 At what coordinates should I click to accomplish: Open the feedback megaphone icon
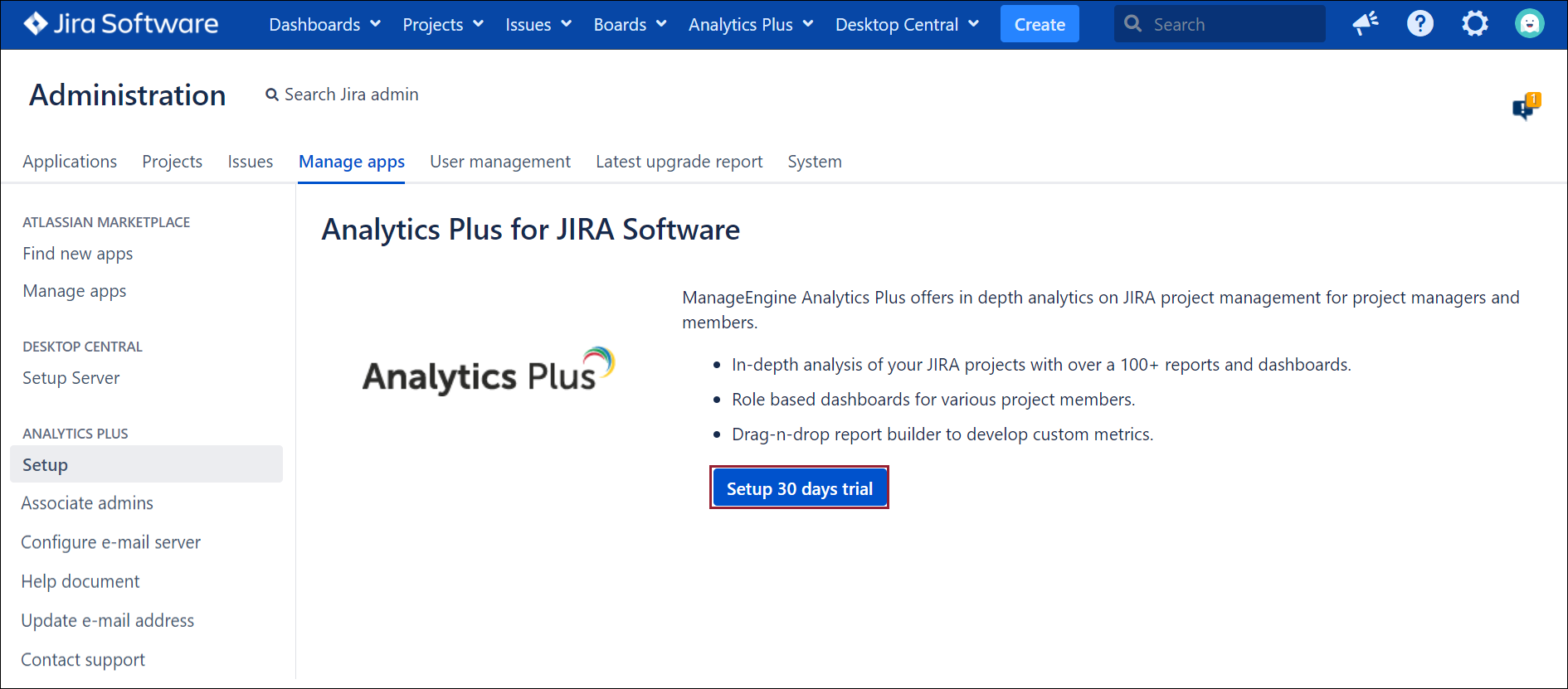point(1365,24)
